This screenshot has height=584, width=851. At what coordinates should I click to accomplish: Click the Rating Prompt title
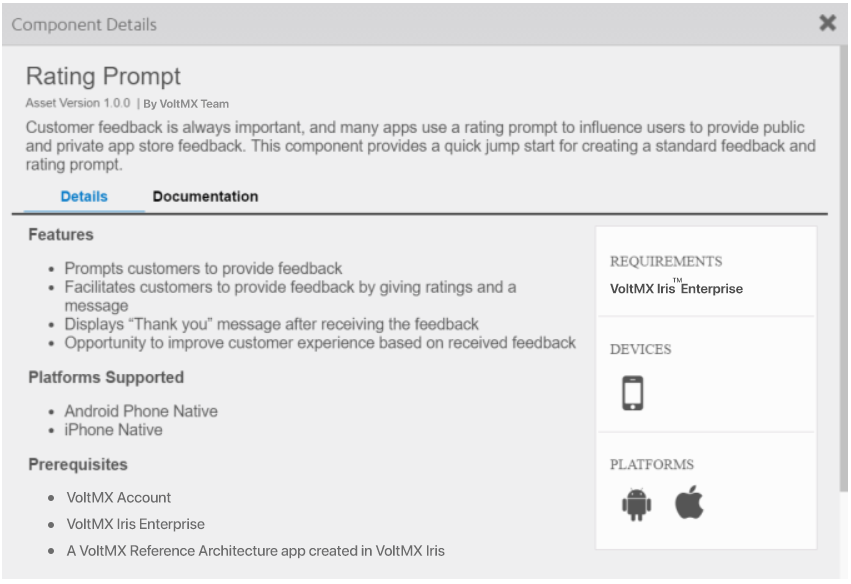(103, 77)
